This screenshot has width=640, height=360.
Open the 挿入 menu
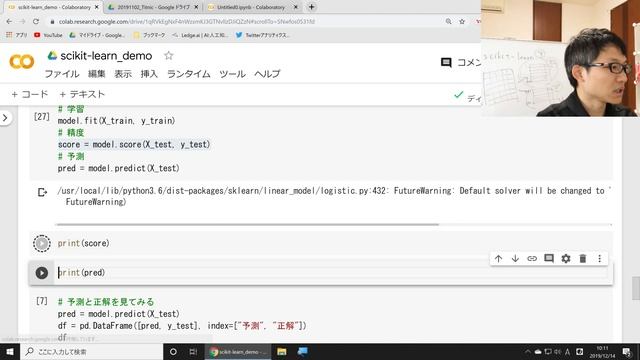tap(149, 74)
